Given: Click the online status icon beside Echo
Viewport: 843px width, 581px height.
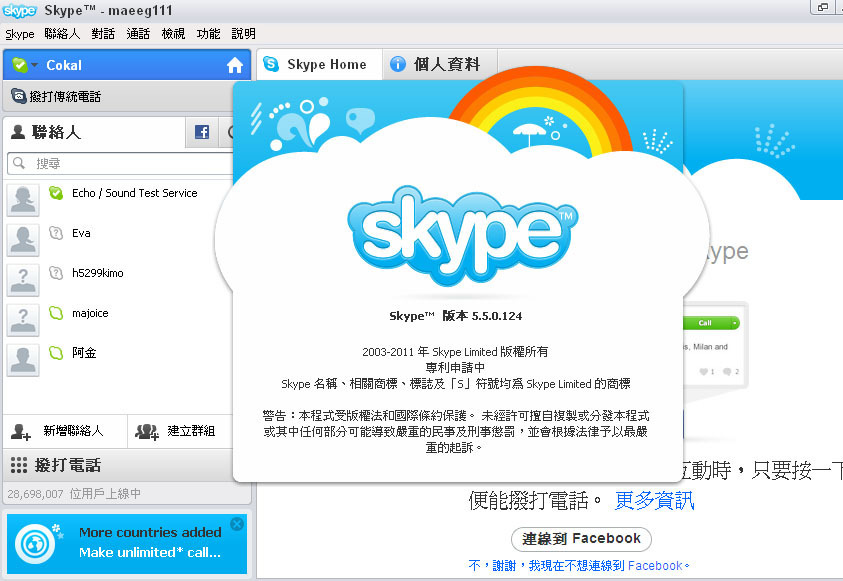Looking at the screenshot, I should (56, 192).
